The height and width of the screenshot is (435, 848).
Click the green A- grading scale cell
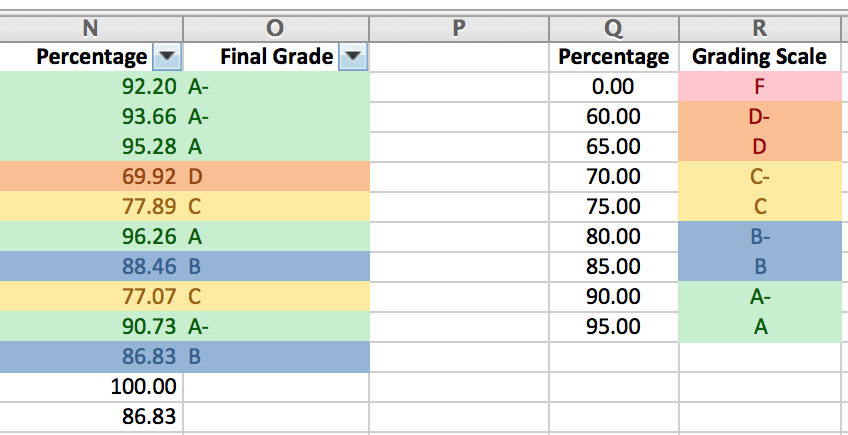pos(759,297)
